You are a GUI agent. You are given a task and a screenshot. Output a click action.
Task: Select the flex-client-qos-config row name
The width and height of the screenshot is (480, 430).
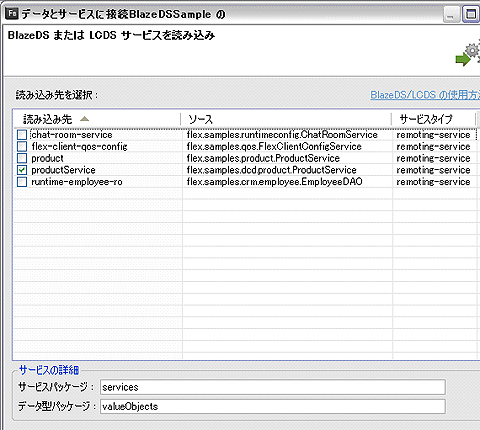[x=80, y=146]
